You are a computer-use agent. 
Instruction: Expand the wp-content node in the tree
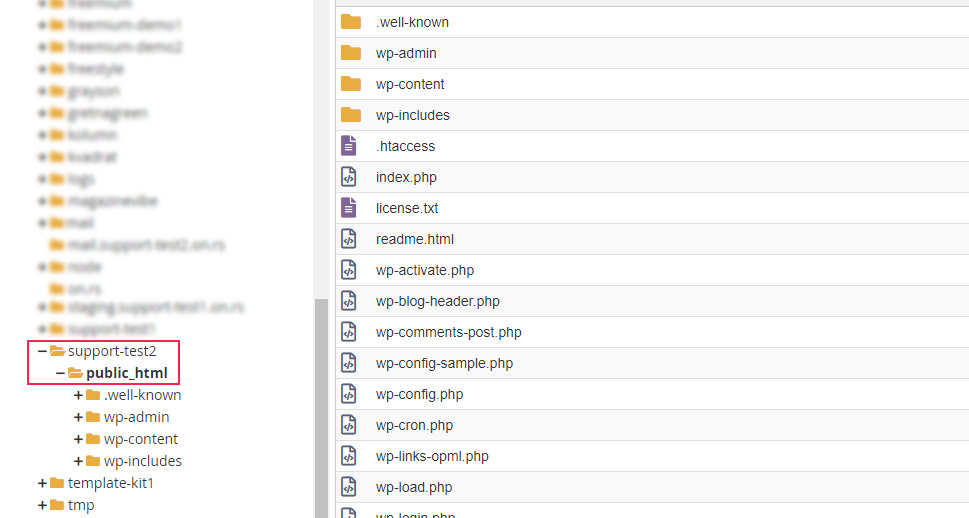[78, 439]
